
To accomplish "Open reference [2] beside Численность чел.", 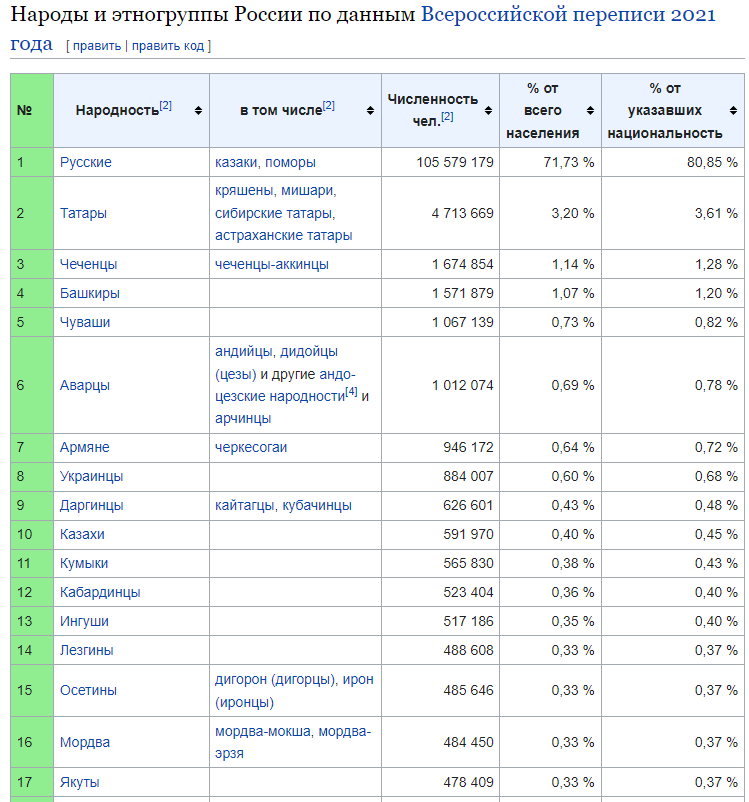I will pos(447,117).
